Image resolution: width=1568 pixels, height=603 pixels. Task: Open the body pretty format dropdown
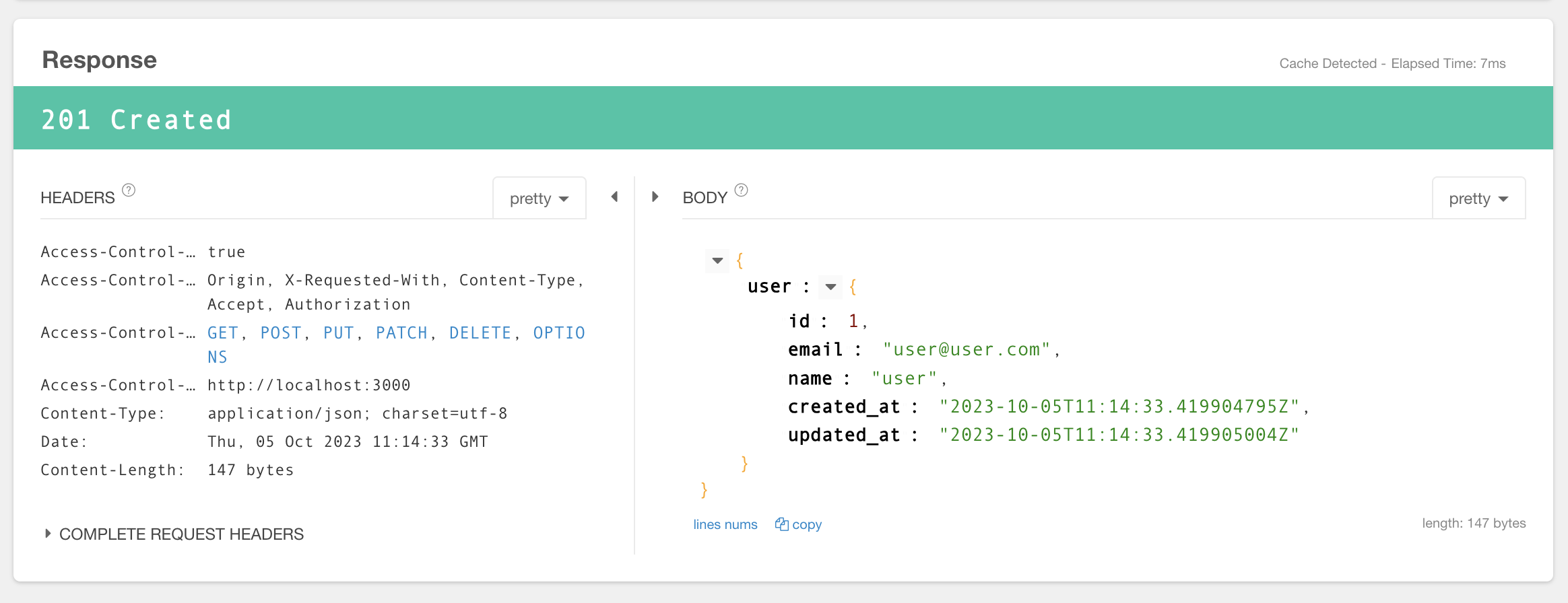(x=1478, y=199)
